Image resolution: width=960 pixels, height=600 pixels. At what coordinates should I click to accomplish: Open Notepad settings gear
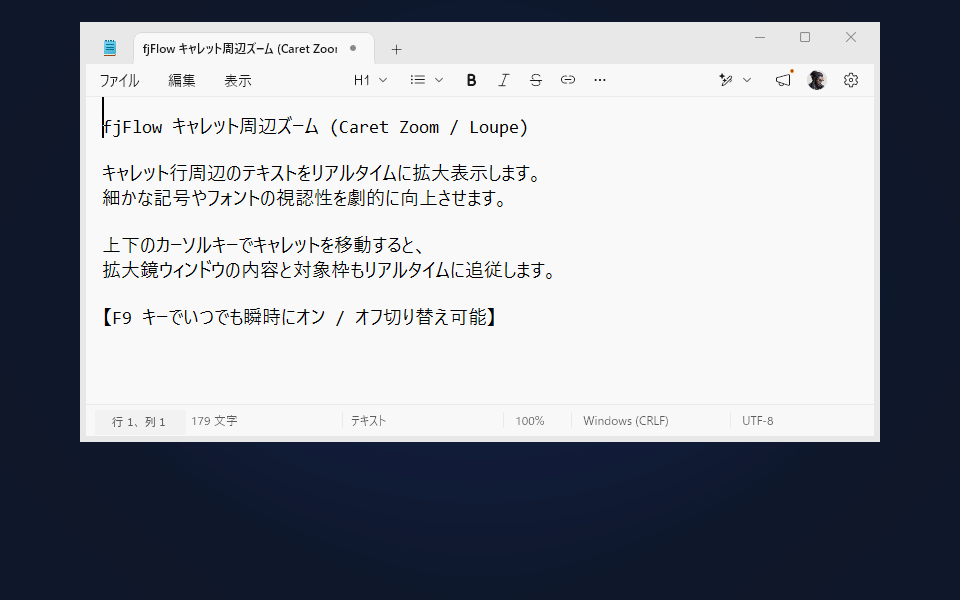pos(850,80)
